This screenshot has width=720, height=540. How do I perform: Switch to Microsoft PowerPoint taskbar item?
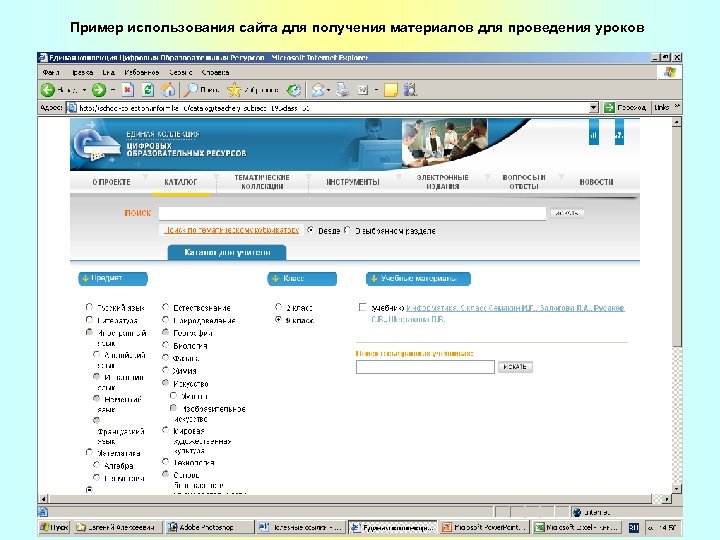pyautogui.click(x=485, y=527)
